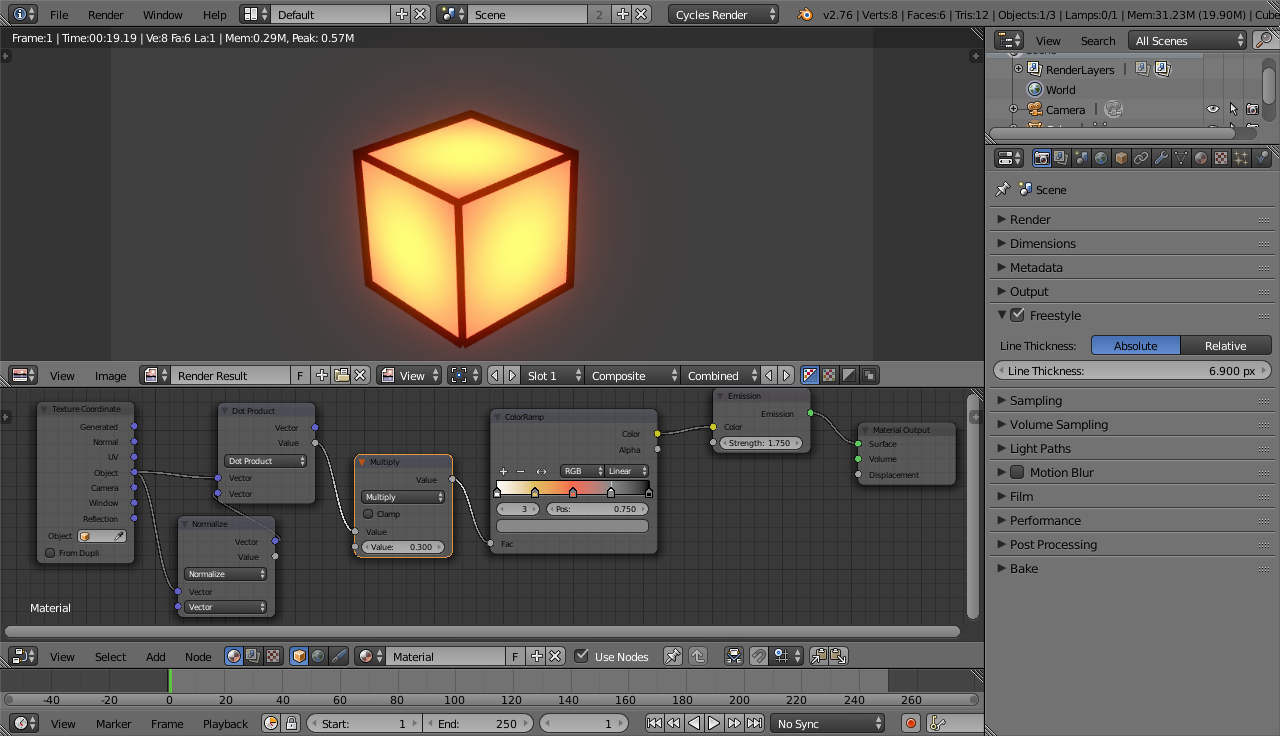Open the node editor Add menu
Screen dimensions: 1280x736
pos(156,656)
